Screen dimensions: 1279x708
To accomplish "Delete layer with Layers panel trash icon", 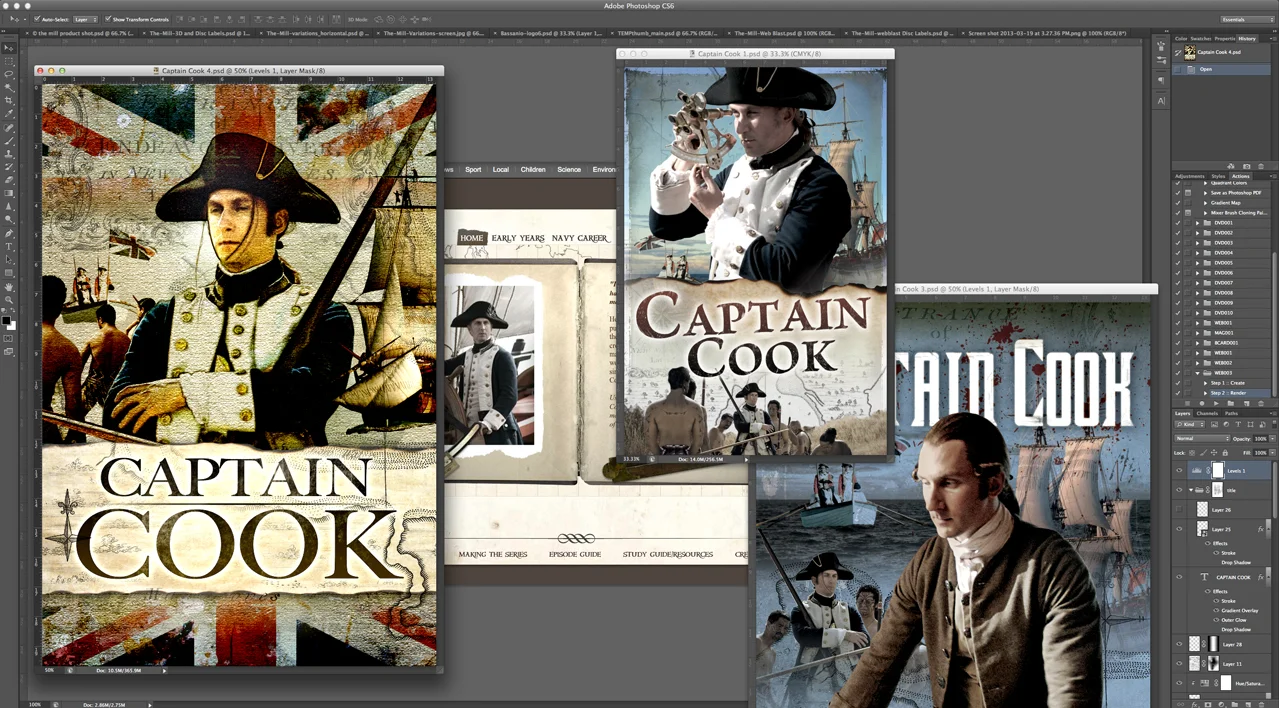I will (x=1262, y=704).
